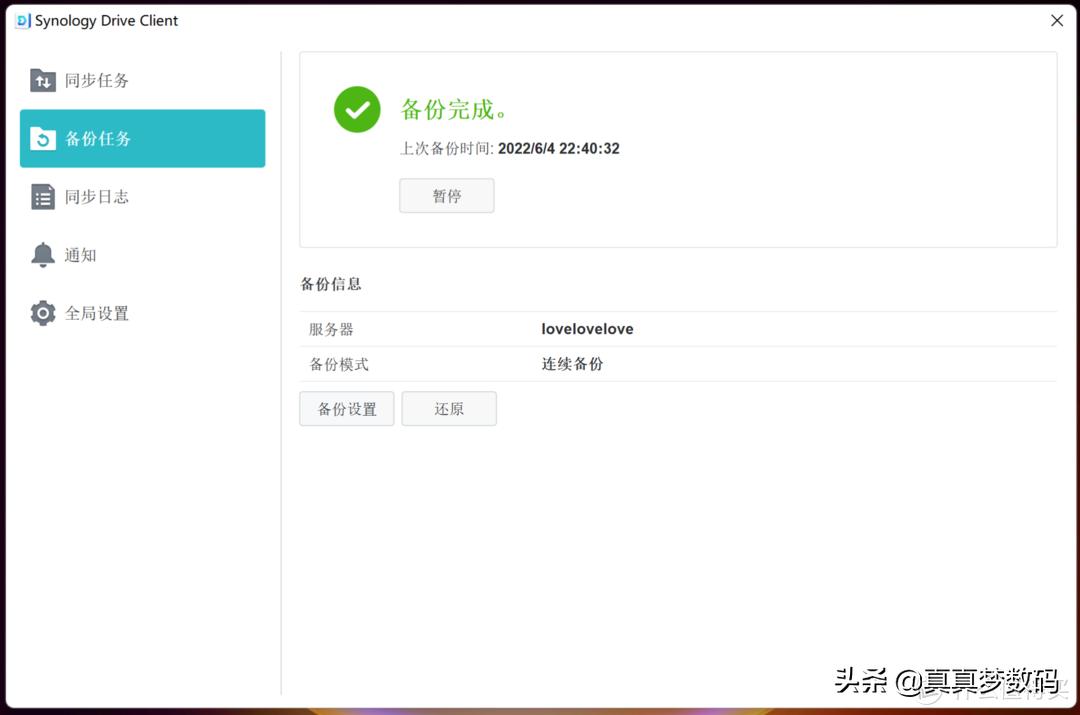The height and width of the screenshot is (715, 1080).
Task: Open the 备份设置 backup settings
Action: pyautogui.click(x=346, y=408)
